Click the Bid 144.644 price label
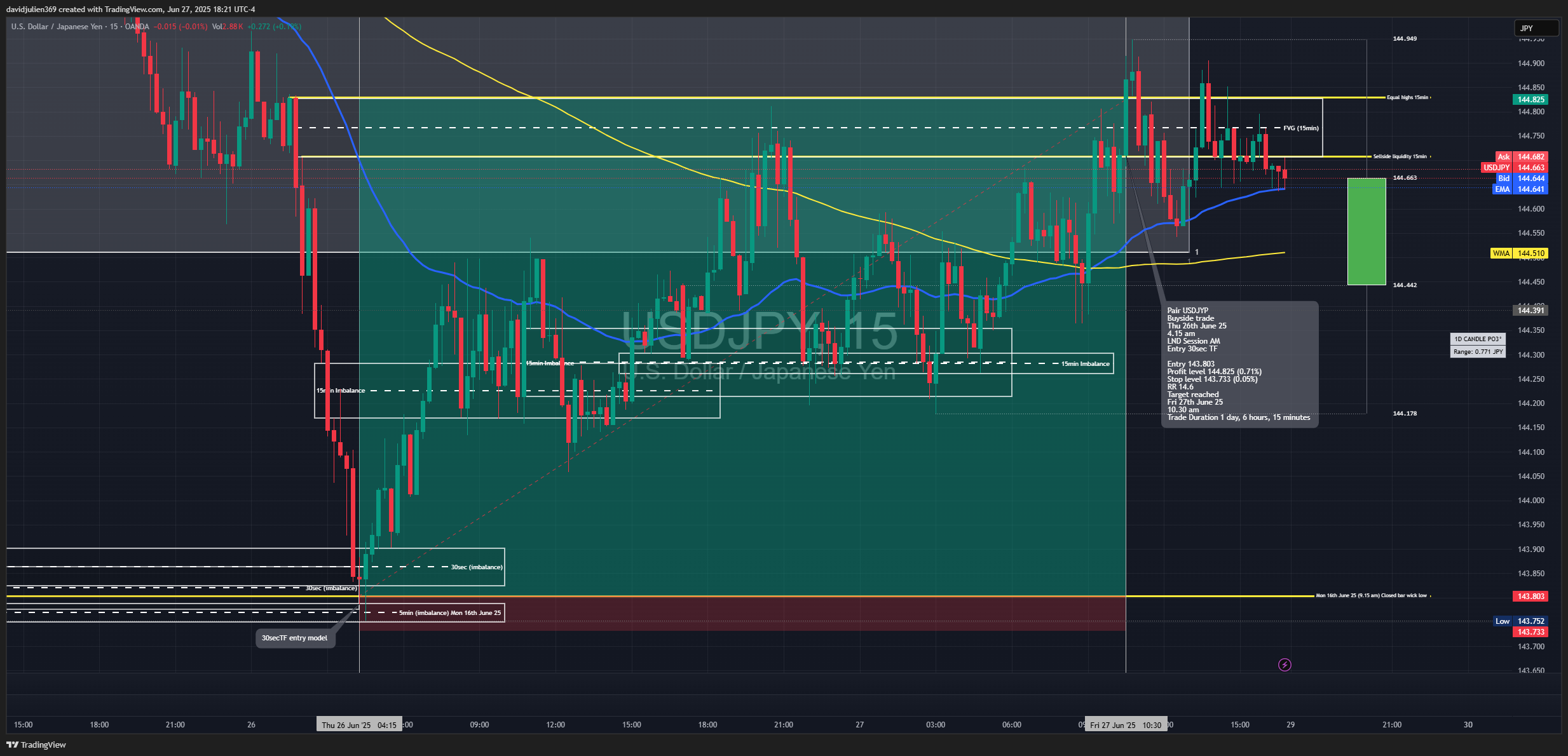The image size is (1568, 756). click(1521, 179)
